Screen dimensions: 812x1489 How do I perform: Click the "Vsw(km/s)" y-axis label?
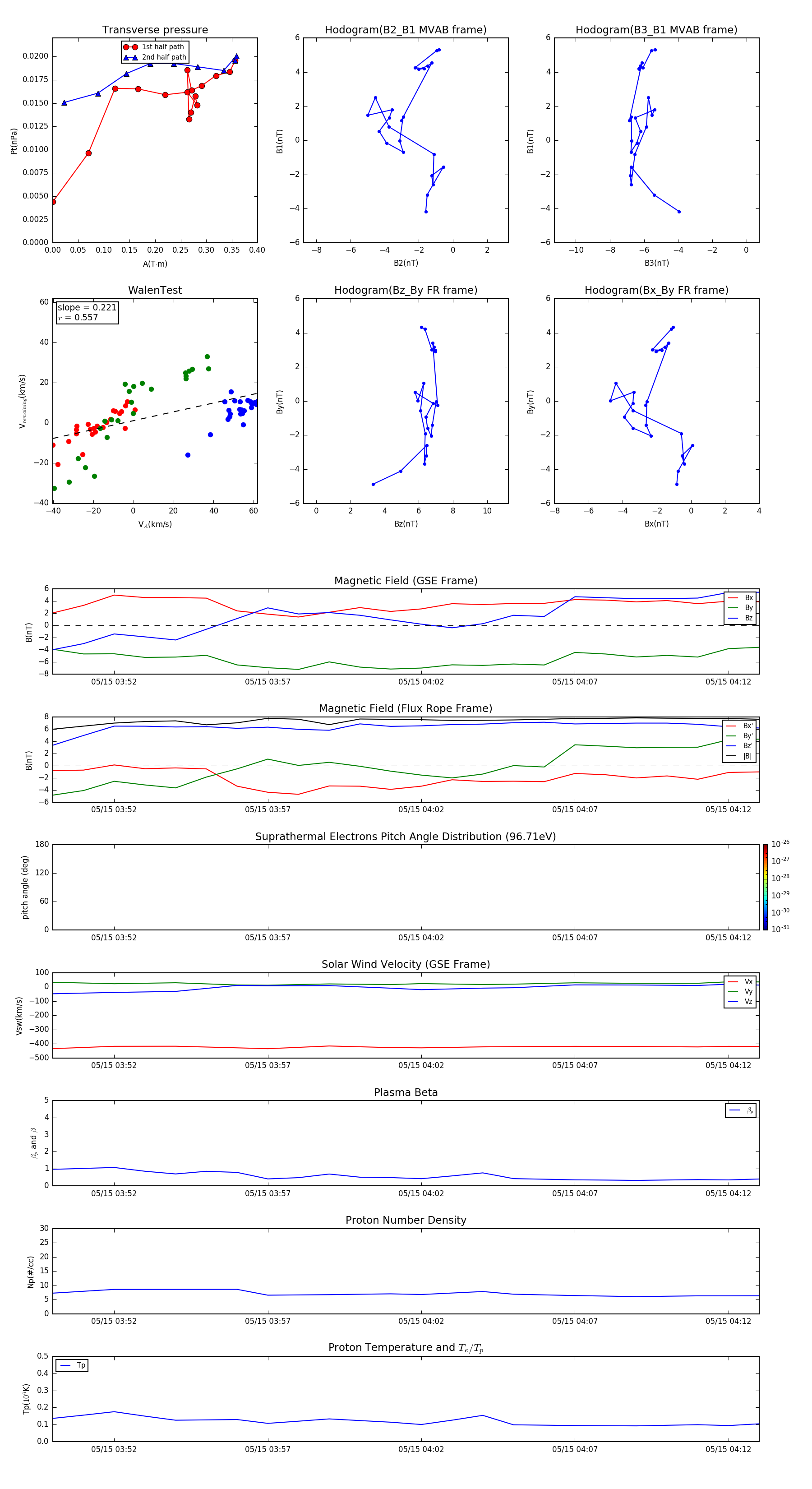(19, 1016)
